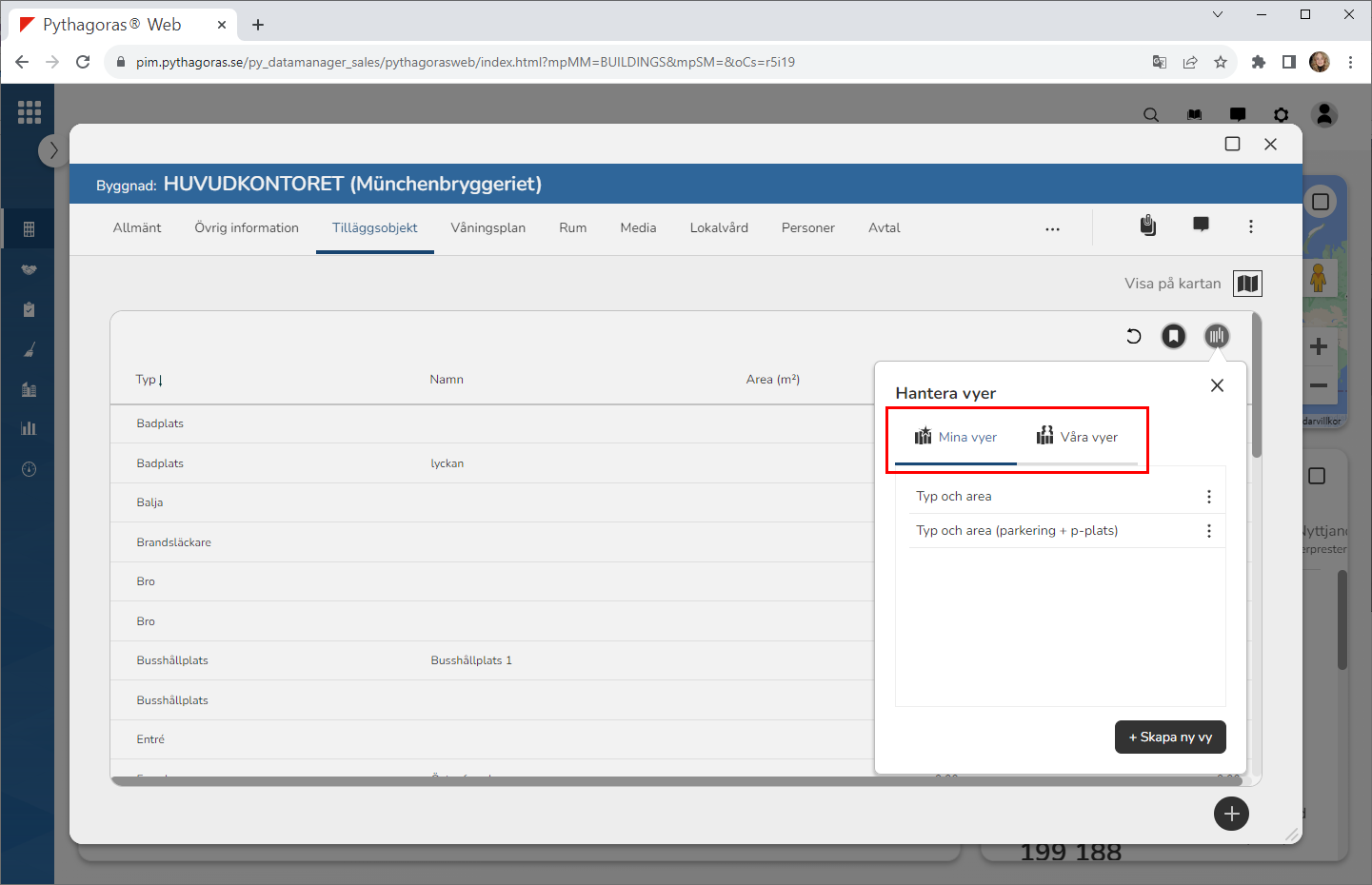Select 'Typ och area' view
The image size is (1372, 885).
[x=954, y=497]
